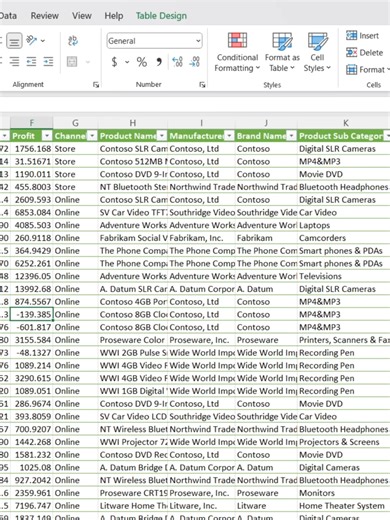
Task: Open Cell Styles gallery
Action: coord(317,52)
